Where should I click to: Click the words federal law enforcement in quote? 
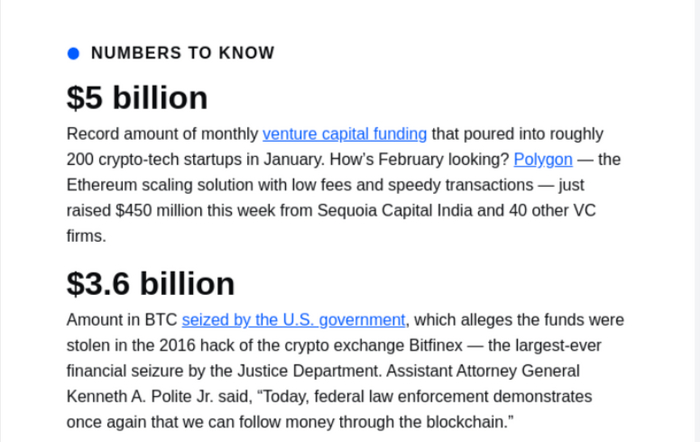tap(407, 396)
